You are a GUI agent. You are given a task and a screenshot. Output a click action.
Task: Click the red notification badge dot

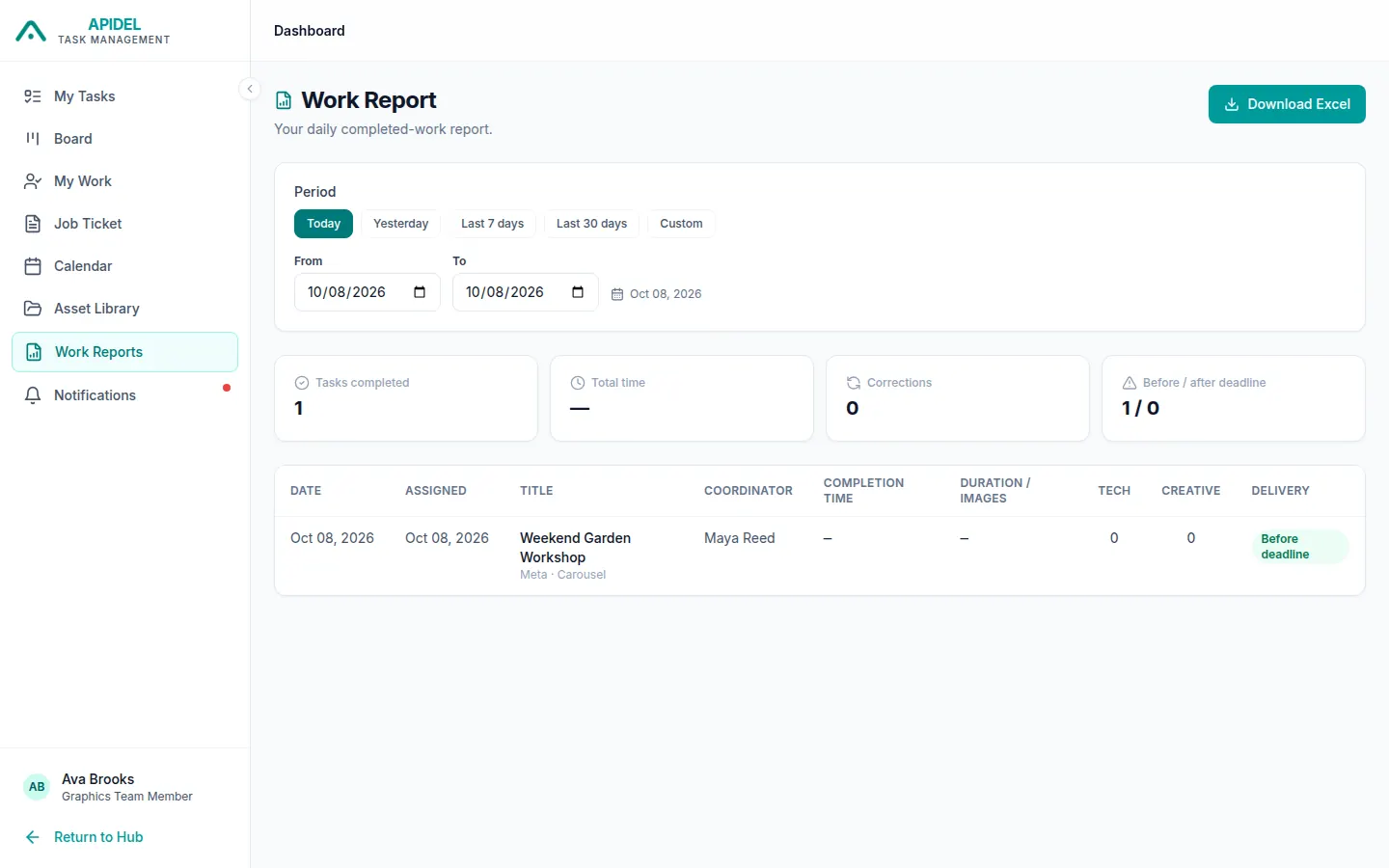pos(227,388)
